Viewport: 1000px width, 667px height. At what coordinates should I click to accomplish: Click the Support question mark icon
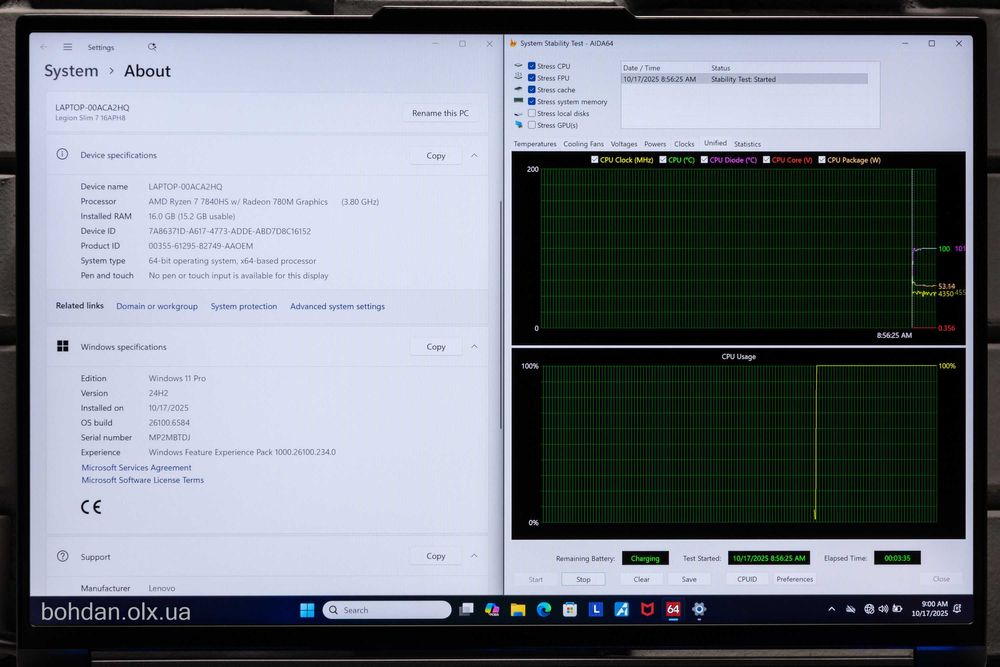(x=62, y=556)
